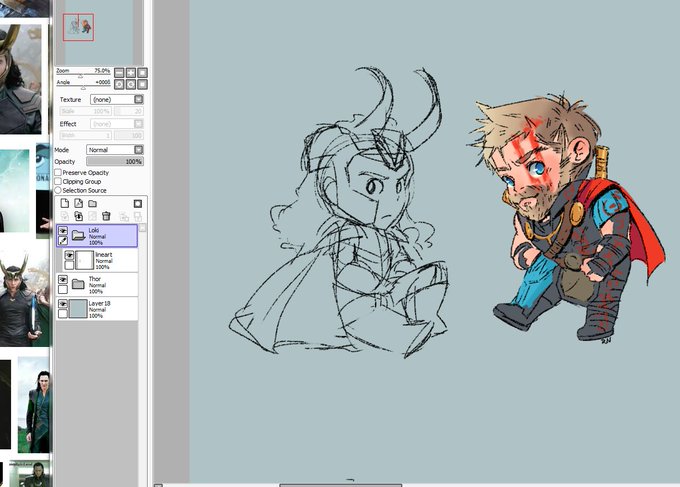Expand the Thor layer set folder
This screenshot has width=680, height=487.
click(78, 284)
